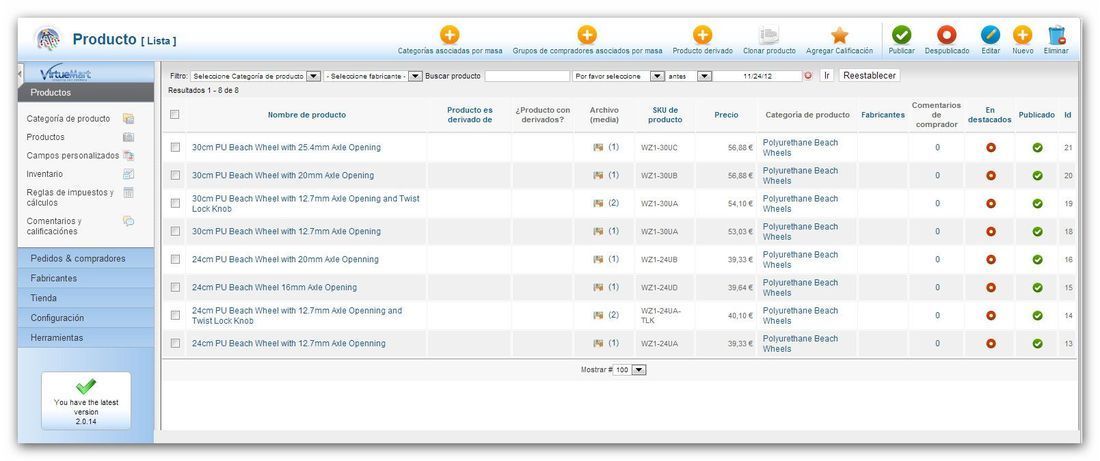Click the VirtueMart logo in sidebar

coord(65,74)
